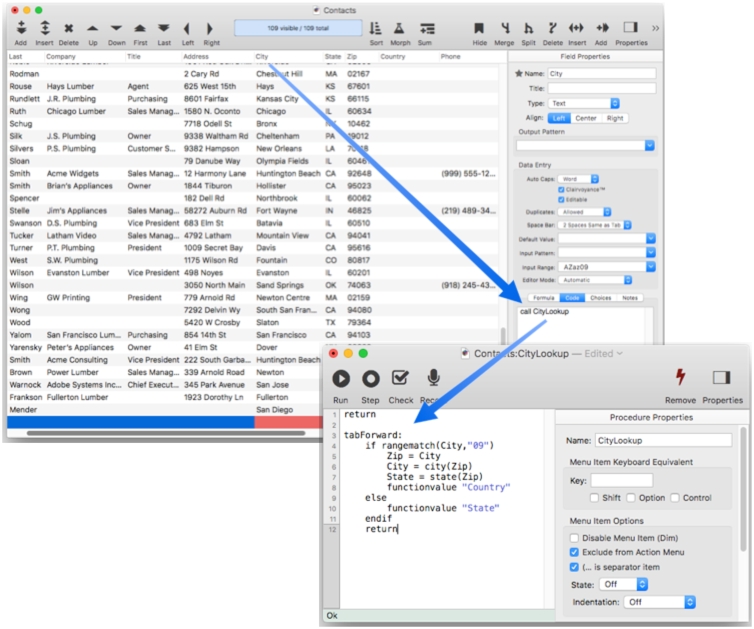Viewport: 754px width, 629px height.
Task: Switch to the Choices tab
Action: coord(601,298)
